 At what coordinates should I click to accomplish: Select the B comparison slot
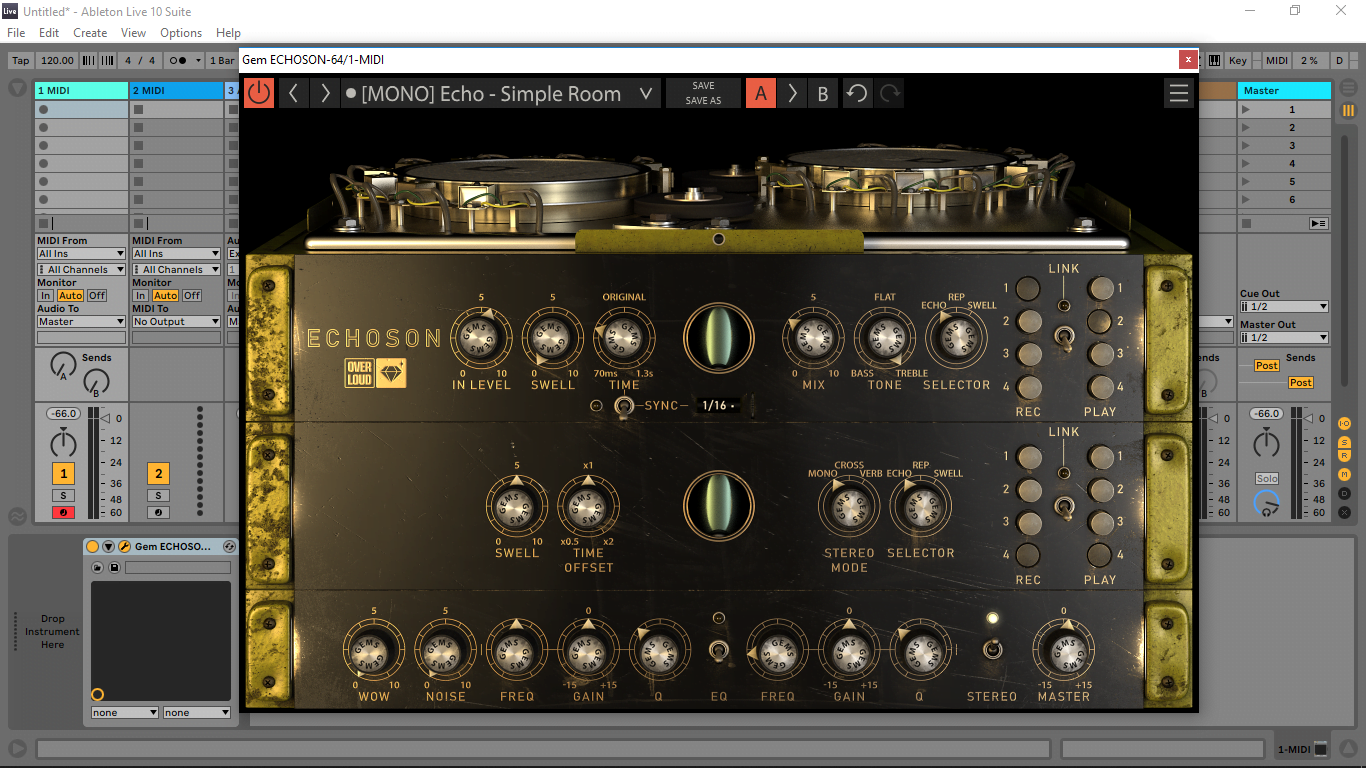pos(823,93)
